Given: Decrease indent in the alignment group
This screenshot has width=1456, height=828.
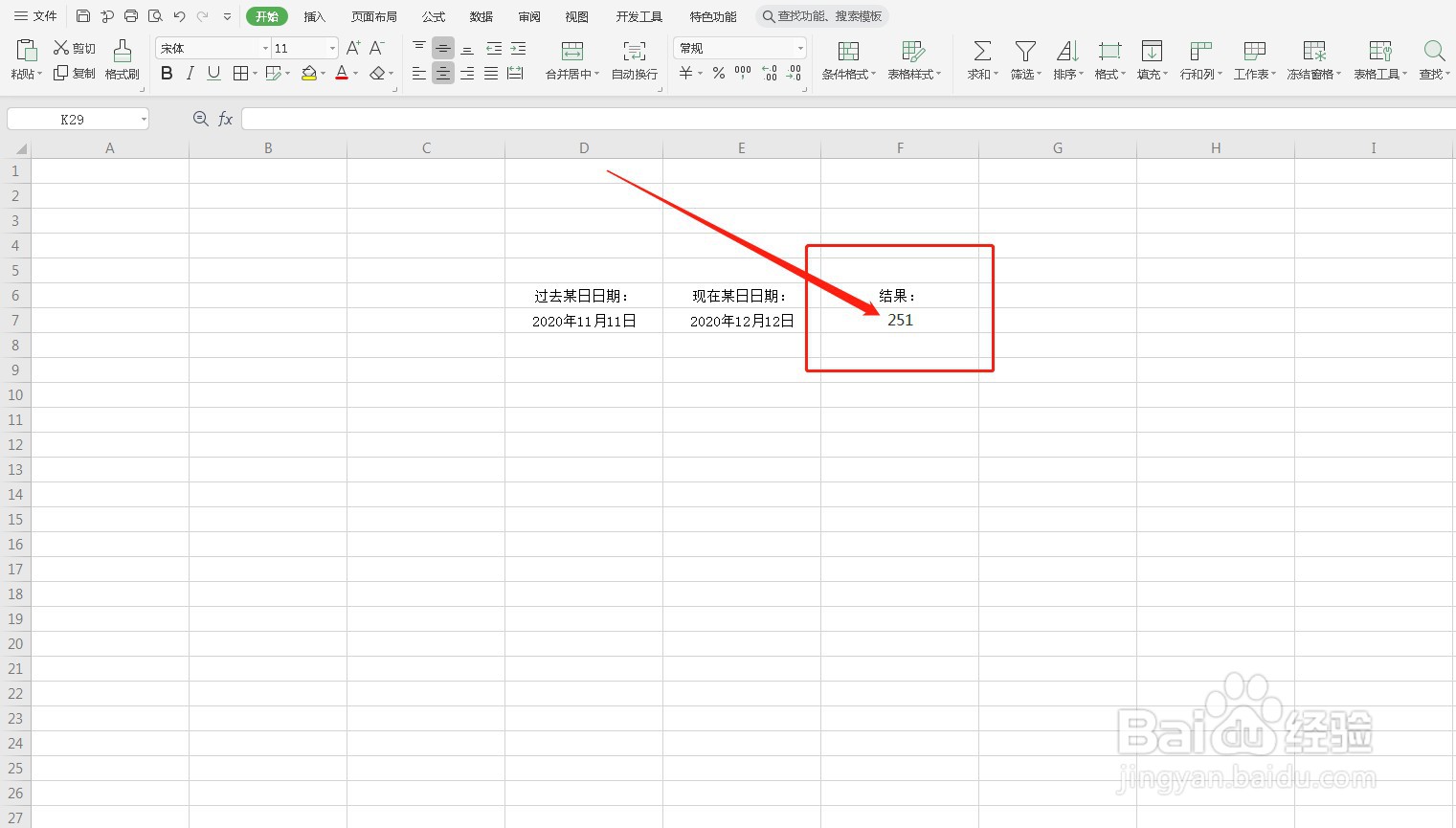Looking at the screenshot, I should click(x=494, y=48).
